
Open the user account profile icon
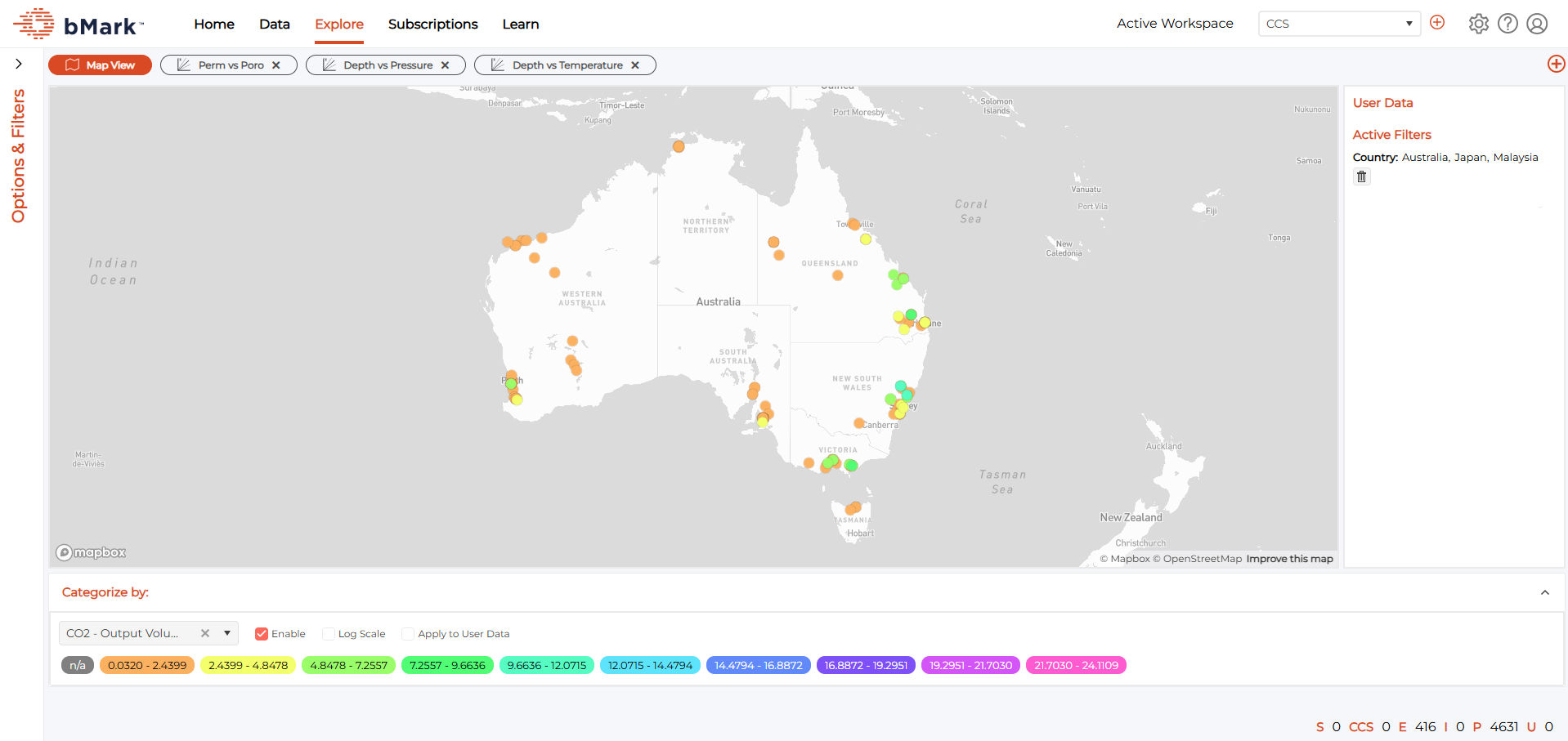point(1537,24)
